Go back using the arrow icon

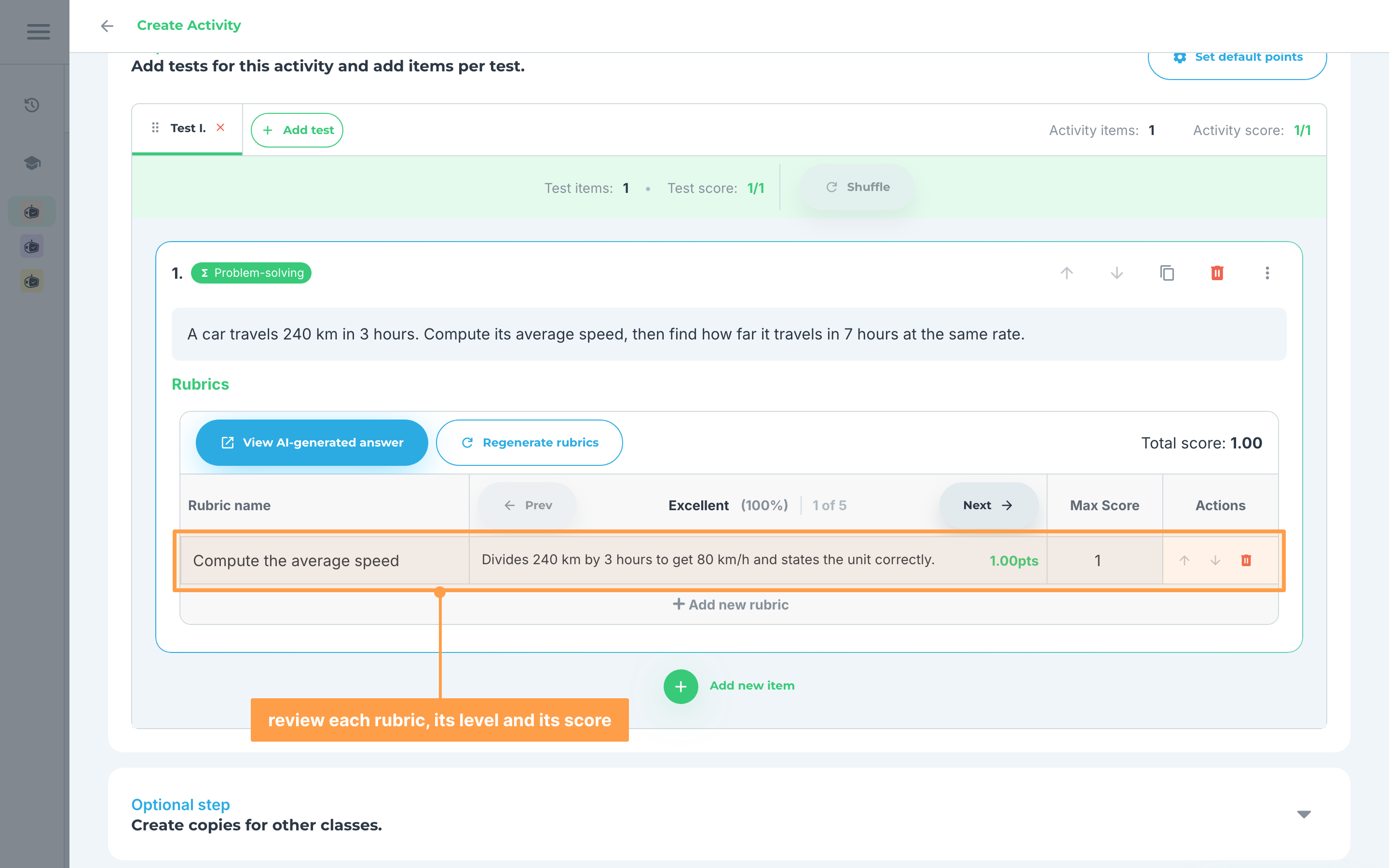[x=107, y=26]
